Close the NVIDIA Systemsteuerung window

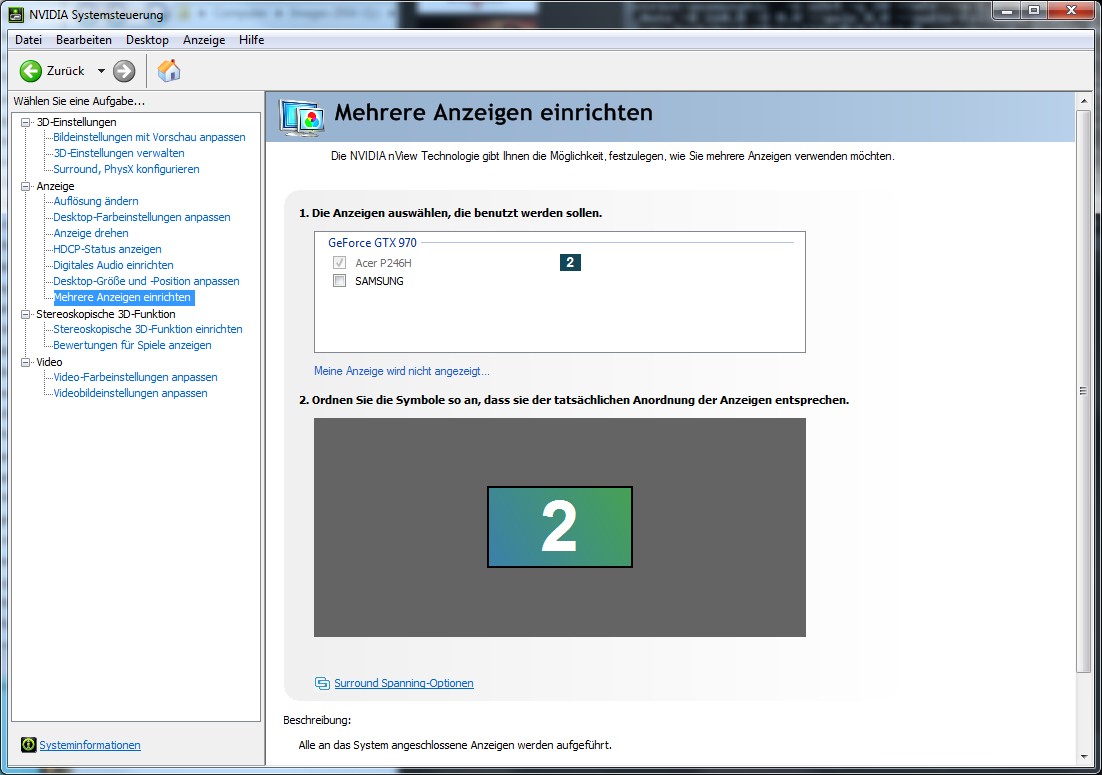[x=1071, y=11]
